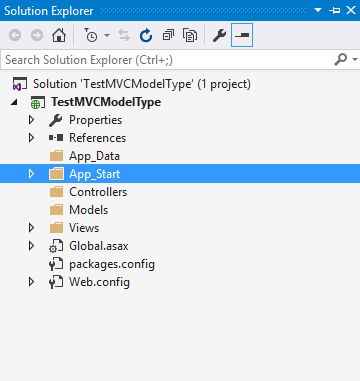Screen dimensions: 360x381
Task: Expand the App_Start folder
Action: pyautogui.click(x=31, y=174)
